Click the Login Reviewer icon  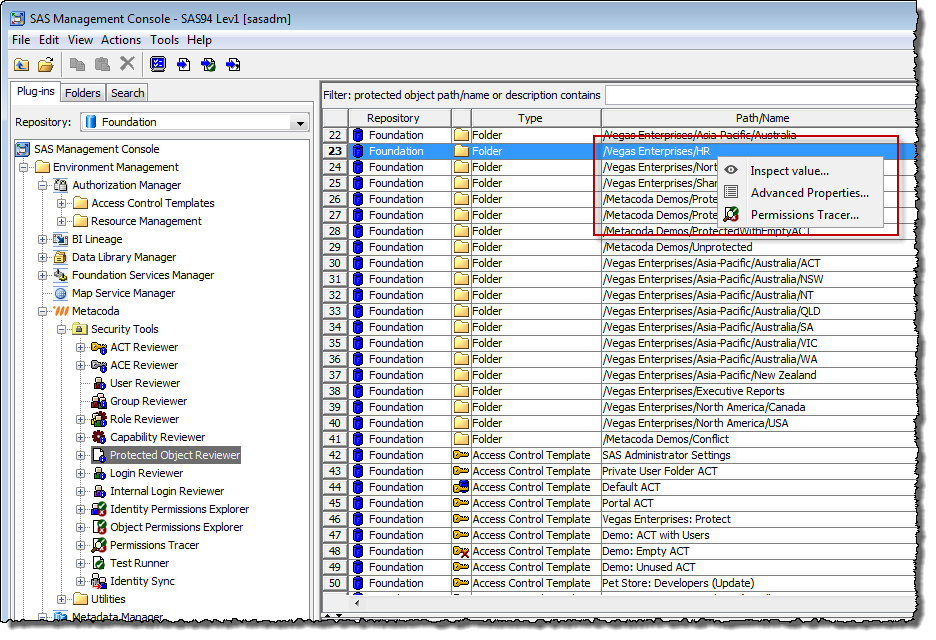(x=100, y=473)
